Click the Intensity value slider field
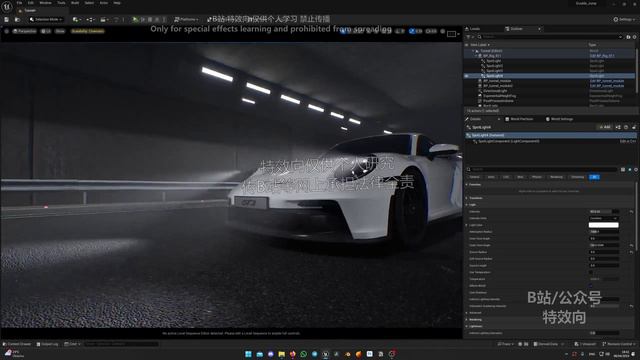640x360 pixels. [x=604, y=211]
